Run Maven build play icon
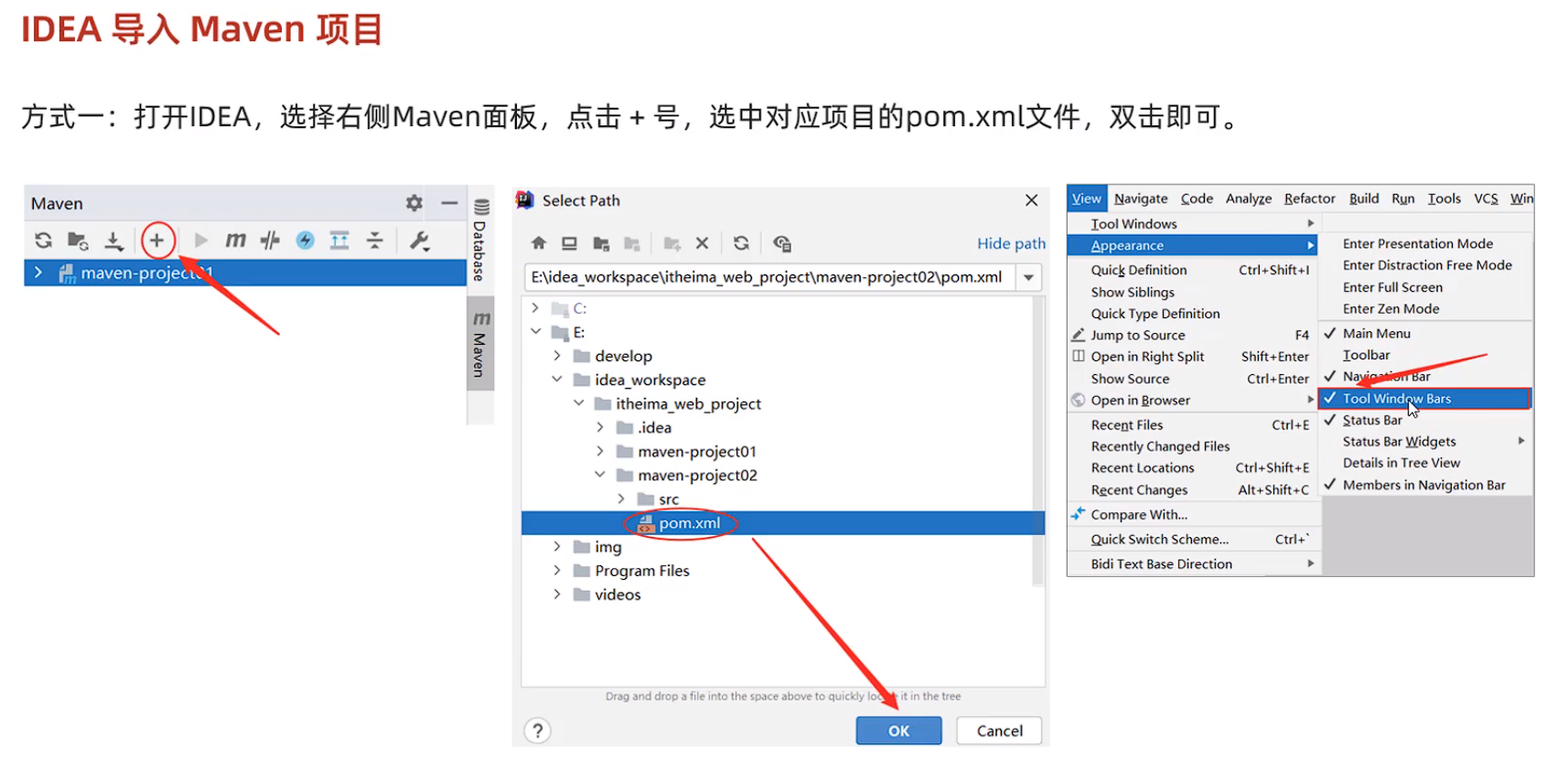 (201, 241)
